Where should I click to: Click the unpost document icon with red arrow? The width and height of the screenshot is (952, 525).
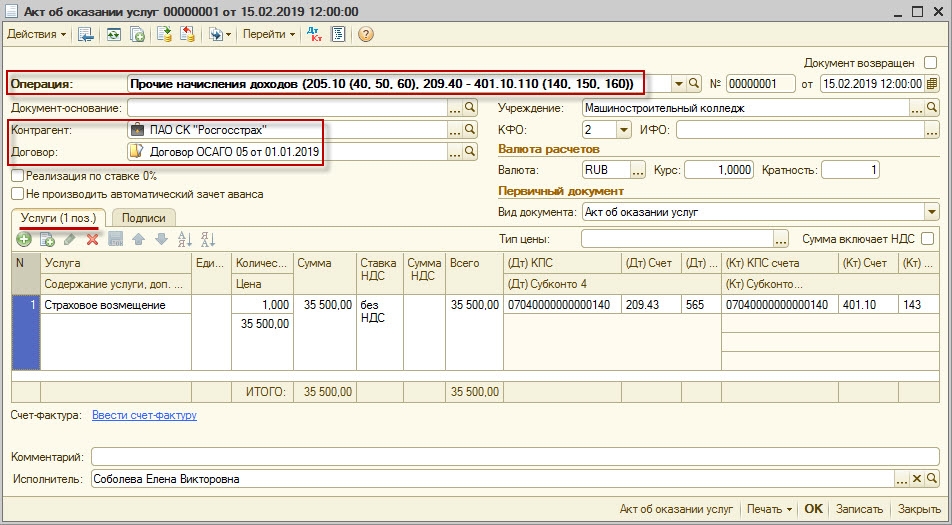pyautogui.click(x=188, y=35)
